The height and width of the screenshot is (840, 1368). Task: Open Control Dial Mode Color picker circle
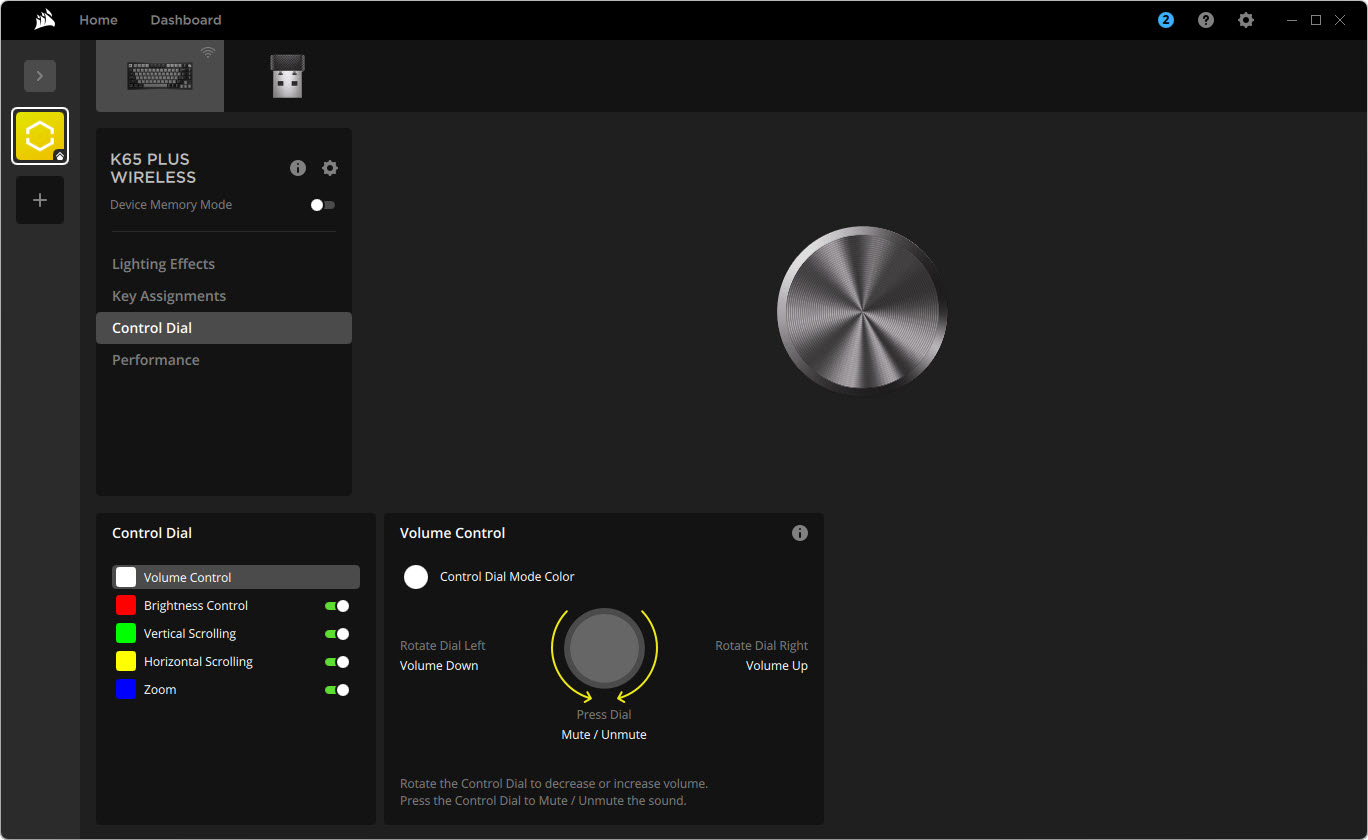[x=416, y=577]
